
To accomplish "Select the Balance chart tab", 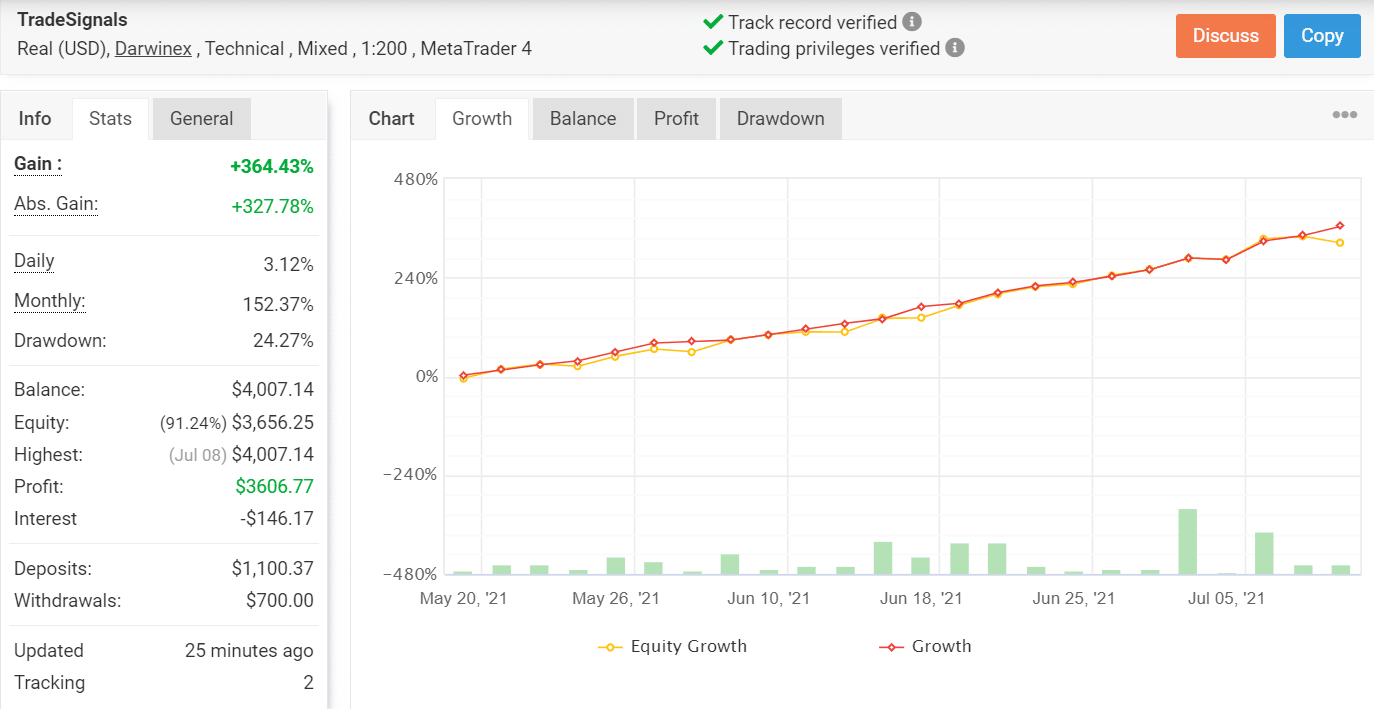I will [x=582, y=118].
